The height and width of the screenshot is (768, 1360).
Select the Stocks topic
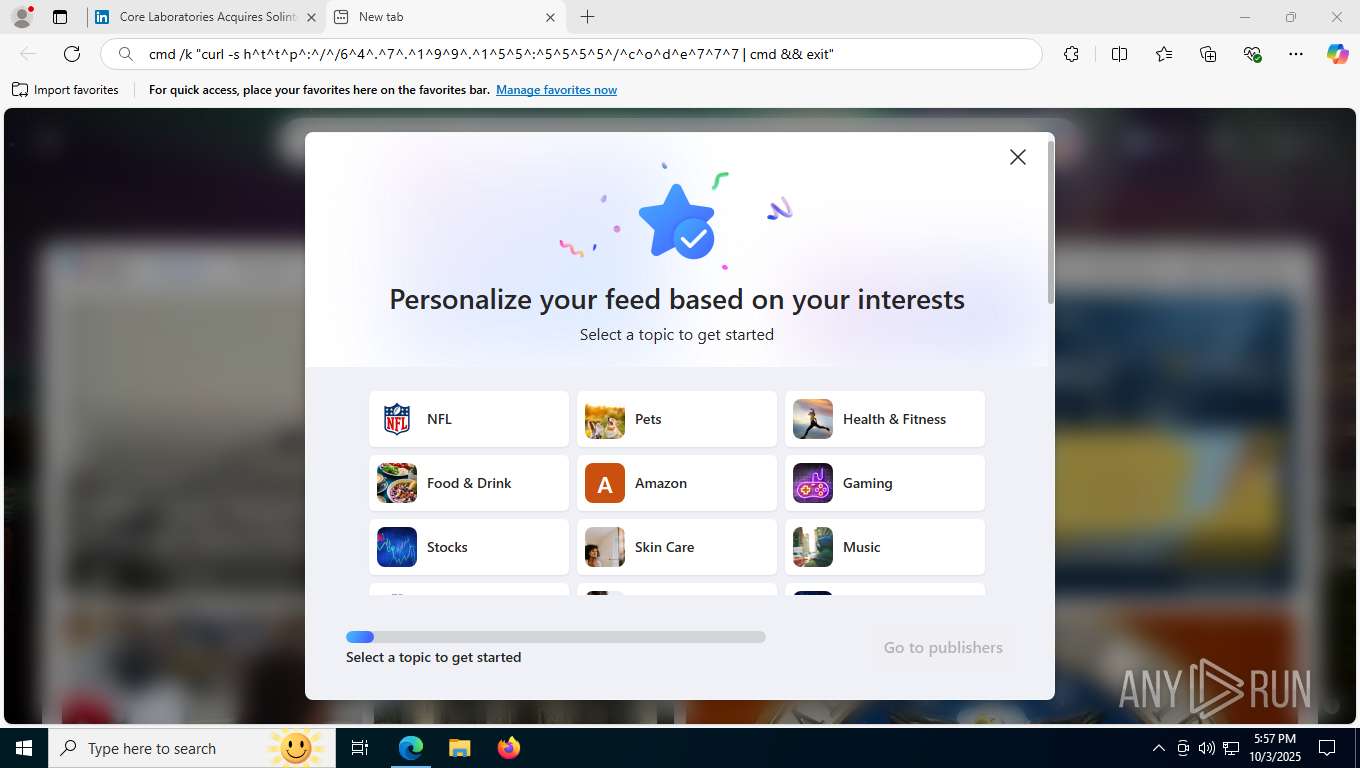(469, 547)
